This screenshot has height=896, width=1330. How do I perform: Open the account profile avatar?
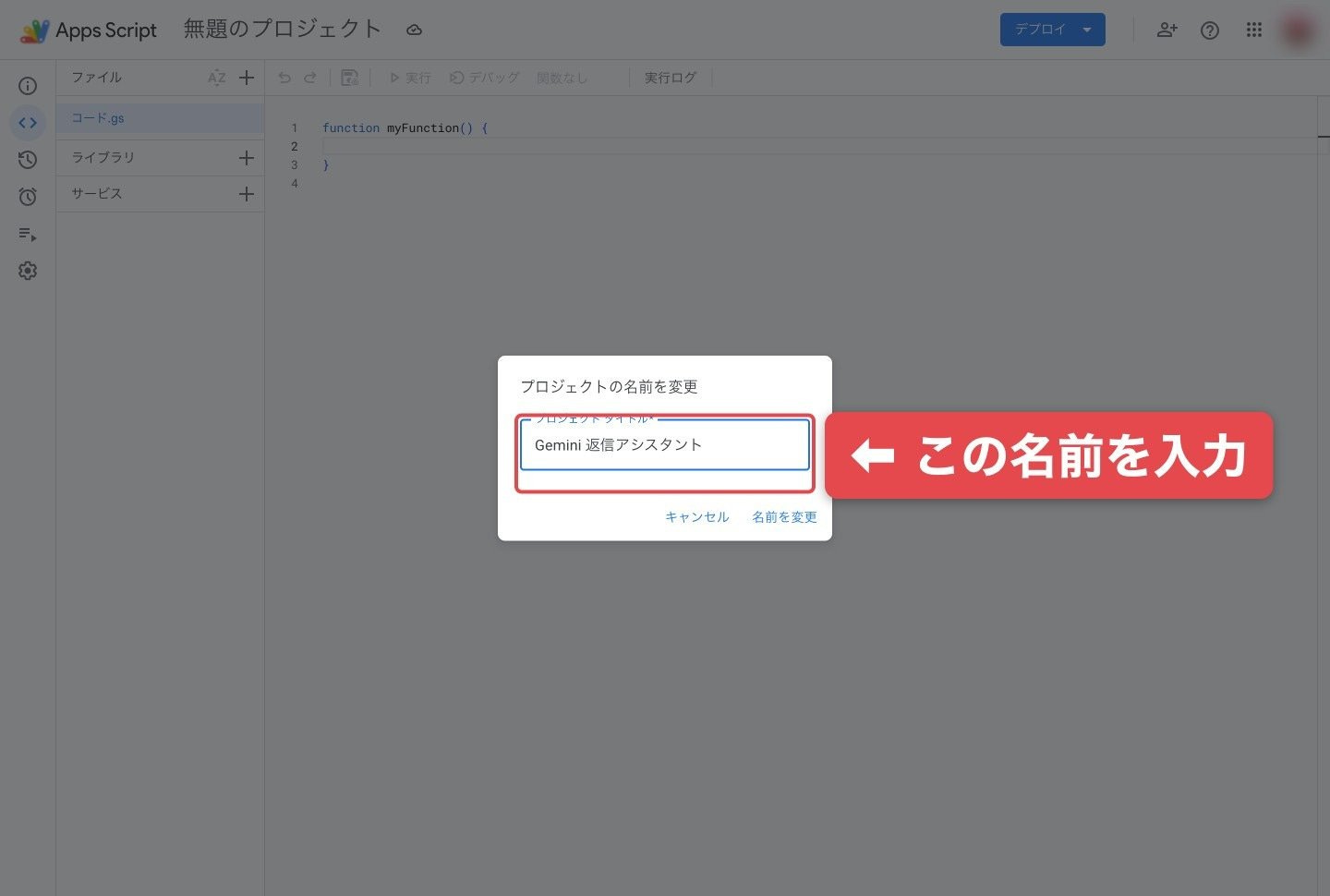point(1298,30)
